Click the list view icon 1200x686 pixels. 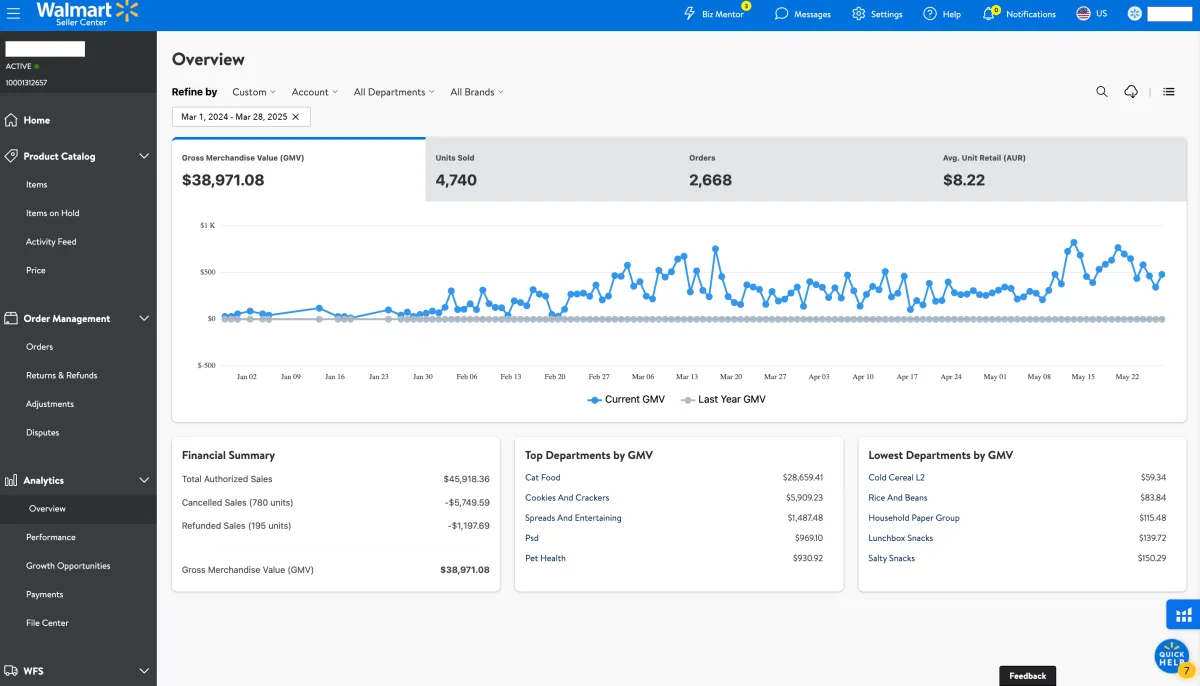1168,91
